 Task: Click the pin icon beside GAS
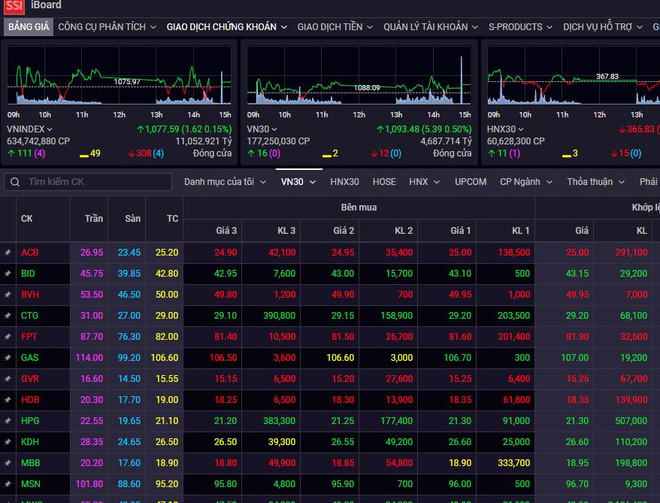pos(8,358)
